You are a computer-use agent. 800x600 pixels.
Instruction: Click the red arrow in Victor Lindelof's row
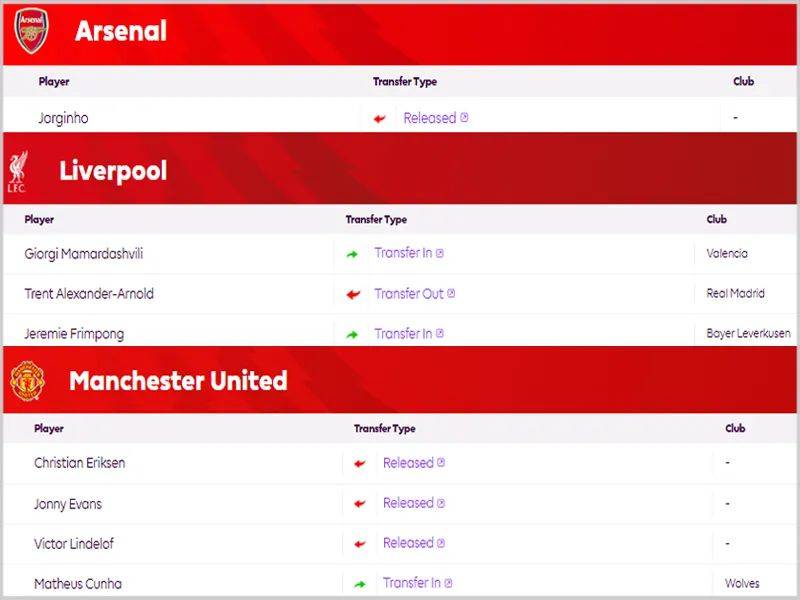[360, 544]
